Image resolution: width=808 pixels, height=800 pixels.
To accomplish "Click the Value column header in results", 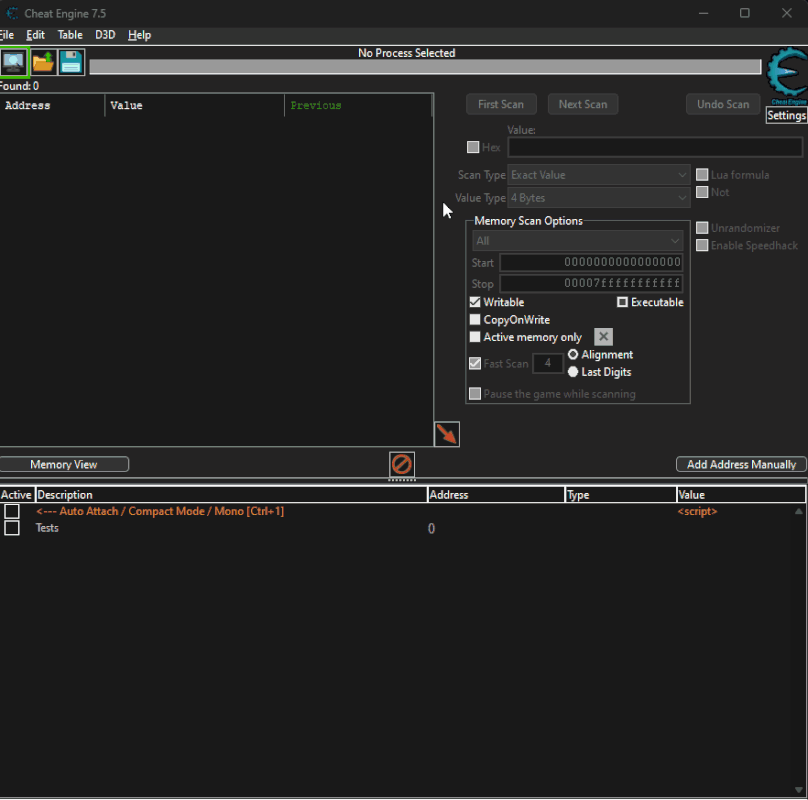I will [195, 105].
